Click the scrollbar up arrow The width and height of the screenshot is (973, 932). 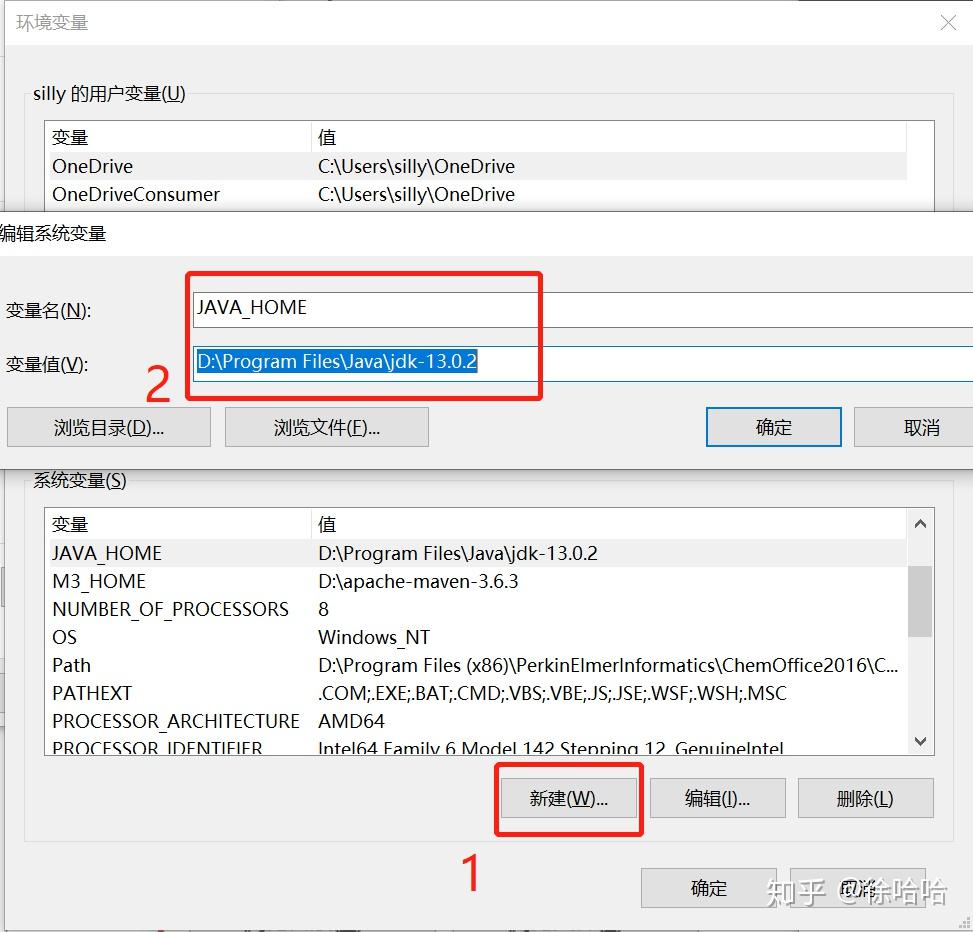click(x=919, y=522)
